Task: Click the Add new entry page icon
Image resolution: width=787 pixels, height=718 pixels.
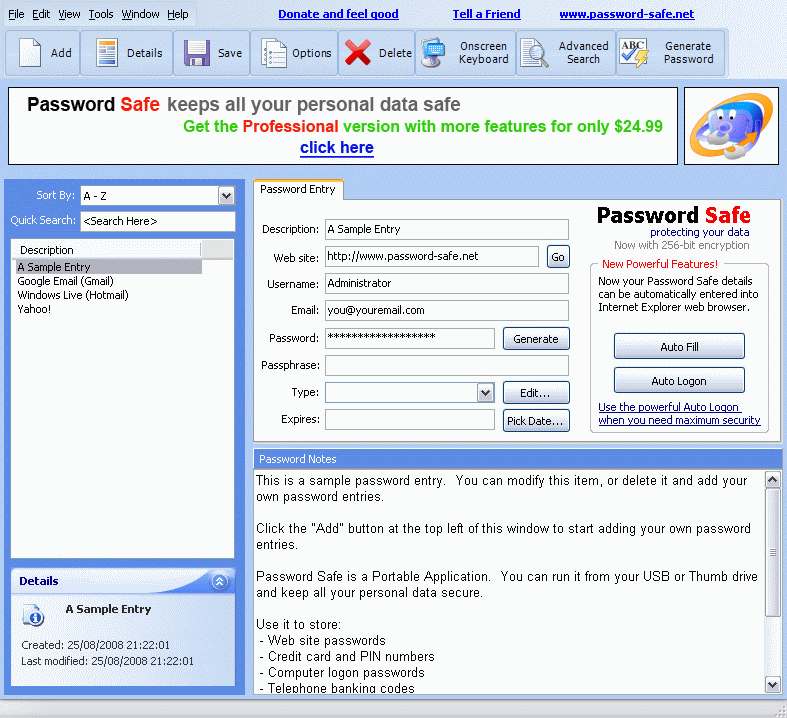Action: coord(30,53)
